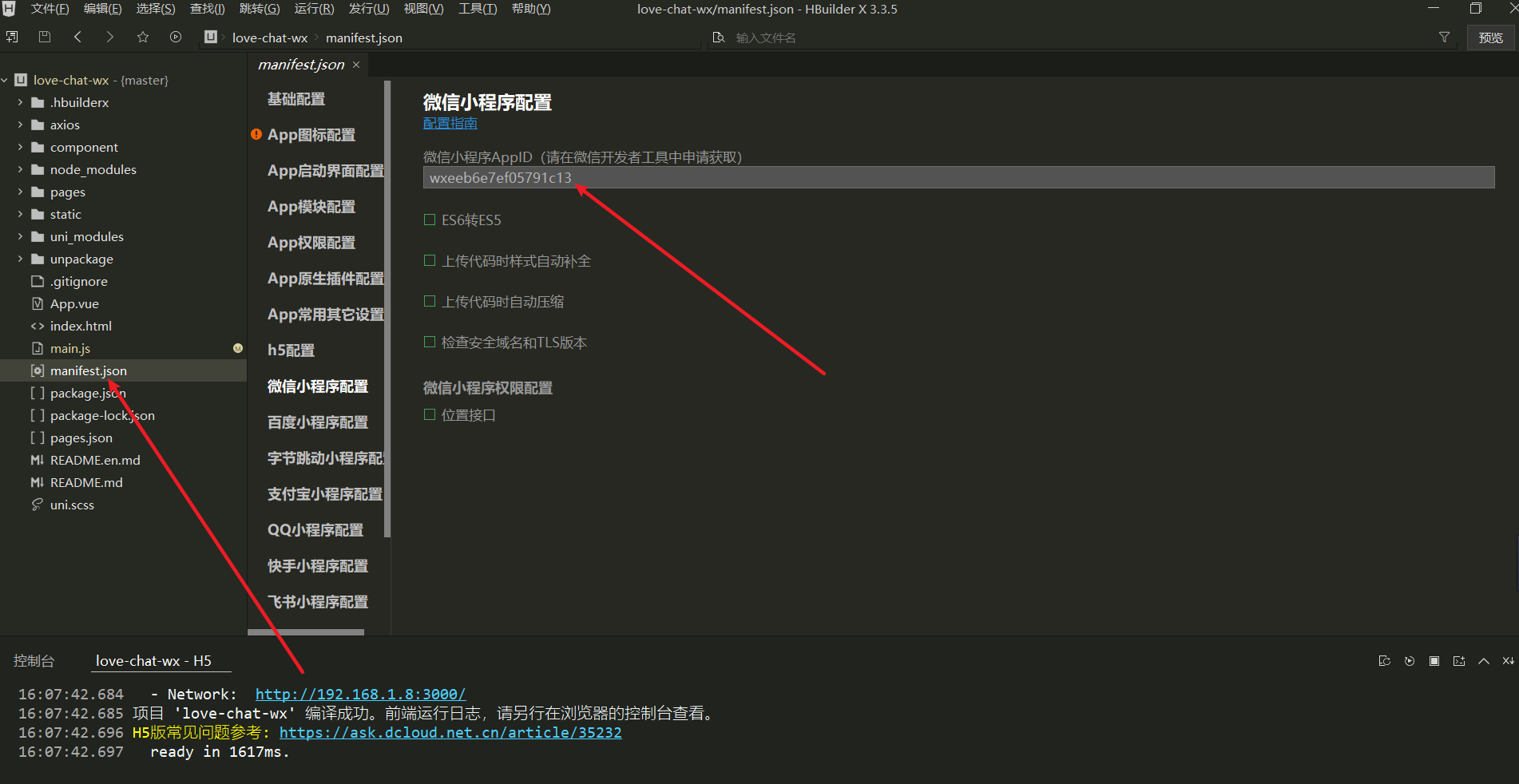Expand the pages folder
The height and width of the screenshot is (784, 1519).
click(20, 192)
